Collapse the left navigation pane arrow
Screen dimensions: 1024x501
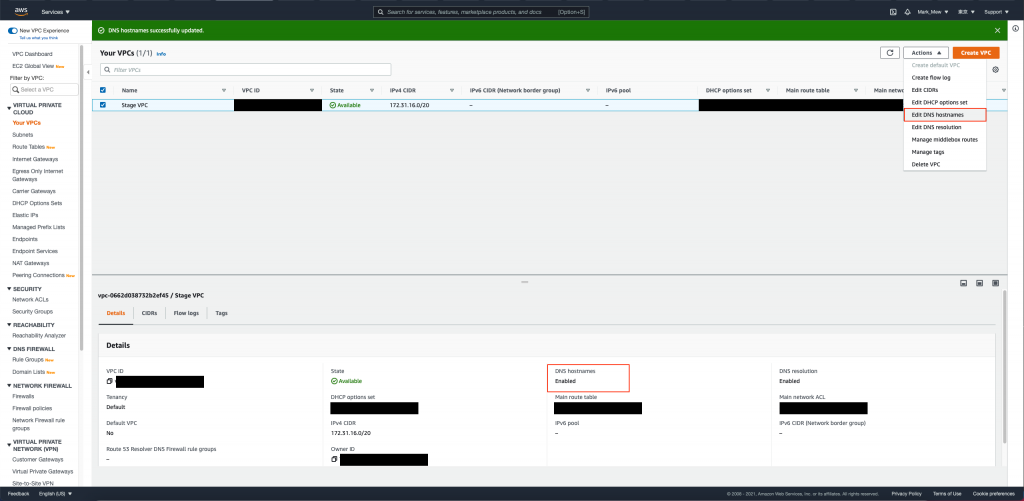click(88, 71)
